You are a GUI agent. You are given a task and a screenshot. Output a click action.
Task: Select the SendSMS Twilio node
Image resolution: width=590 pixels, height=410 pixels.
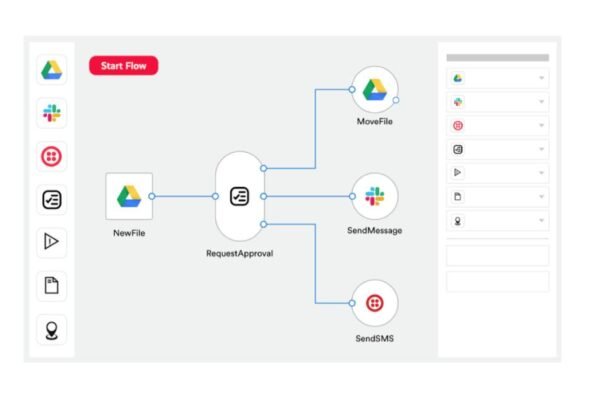(374, 303)
